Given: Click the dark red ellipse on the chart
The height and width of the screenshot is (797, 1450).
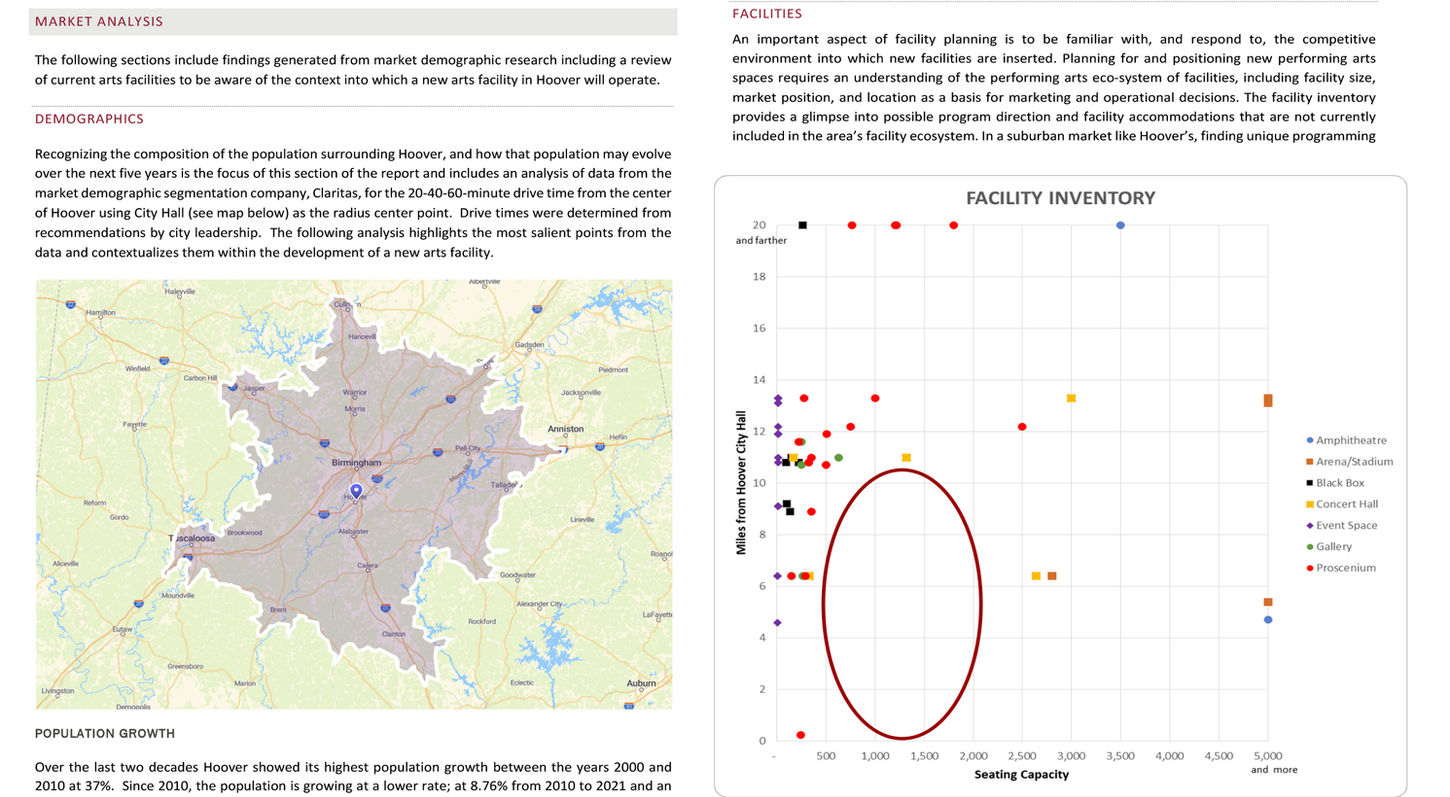Looking at the screenshot, I should click(x=902, y=606).
